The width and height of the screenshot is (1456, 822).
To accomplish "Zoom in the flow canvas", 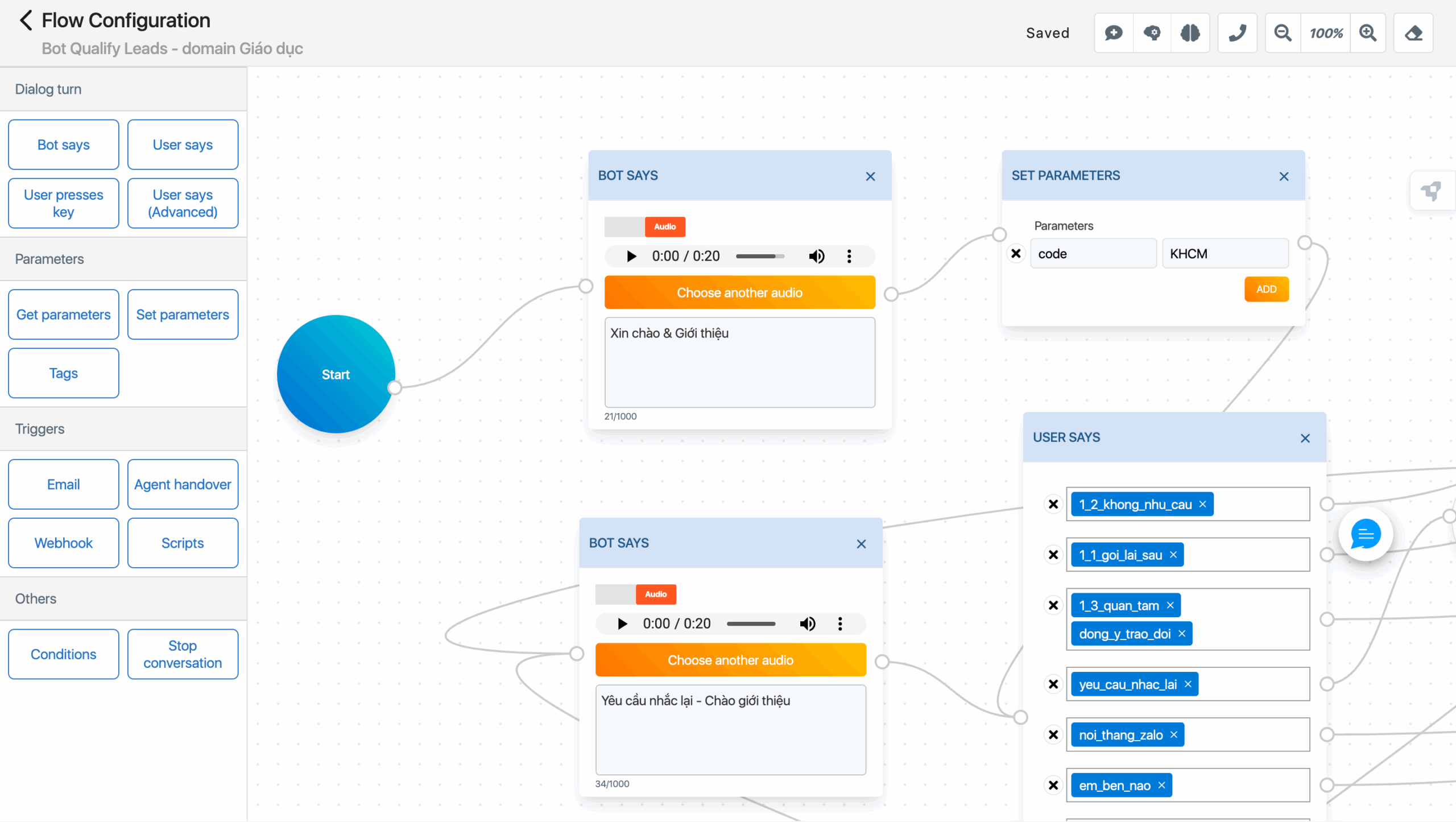I will point(1368,33).
